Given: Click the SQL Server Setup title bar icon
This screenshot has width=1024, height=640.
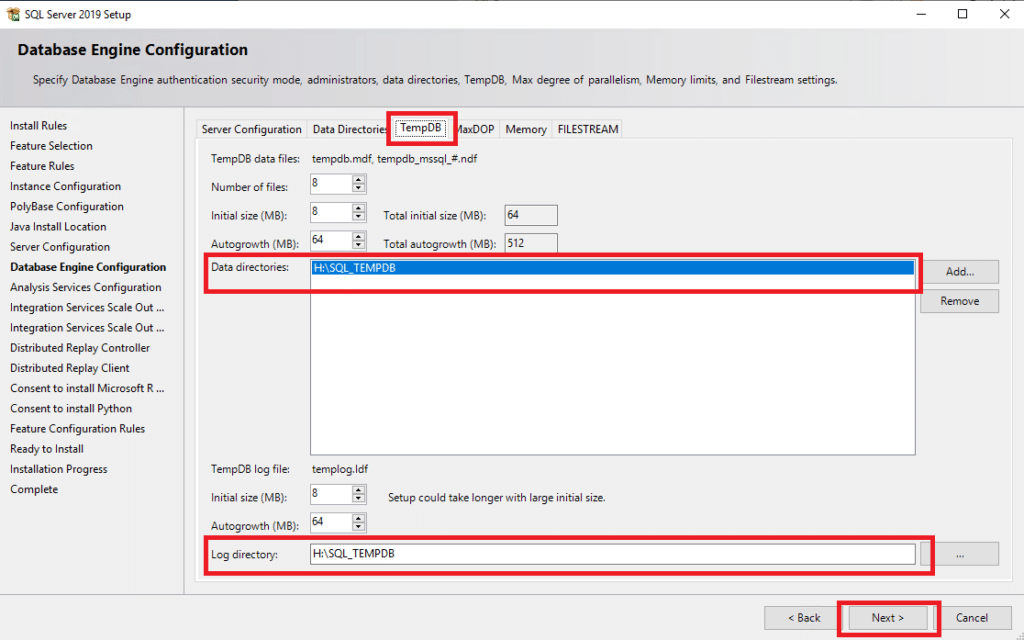Looking at the screenshot, I should 13,14.
